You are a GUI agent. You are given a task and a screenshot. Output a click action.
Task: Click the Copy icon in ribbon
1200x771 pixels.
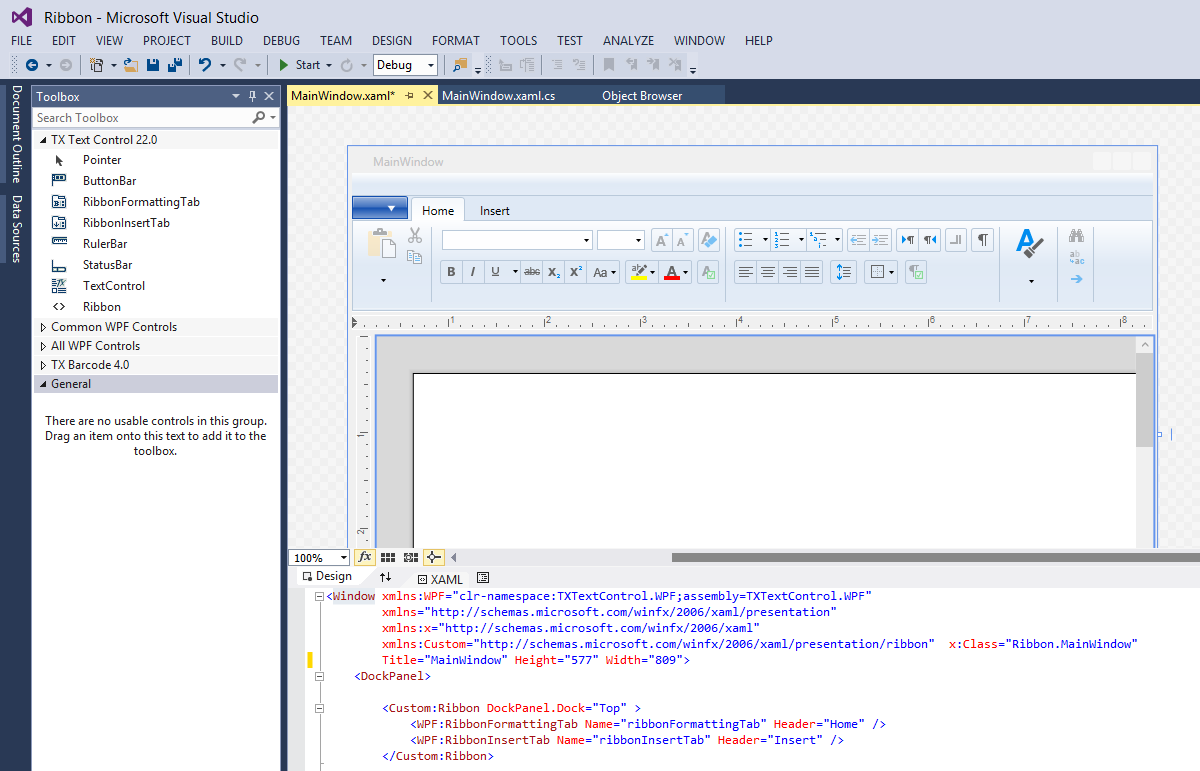tap(415, 257)
